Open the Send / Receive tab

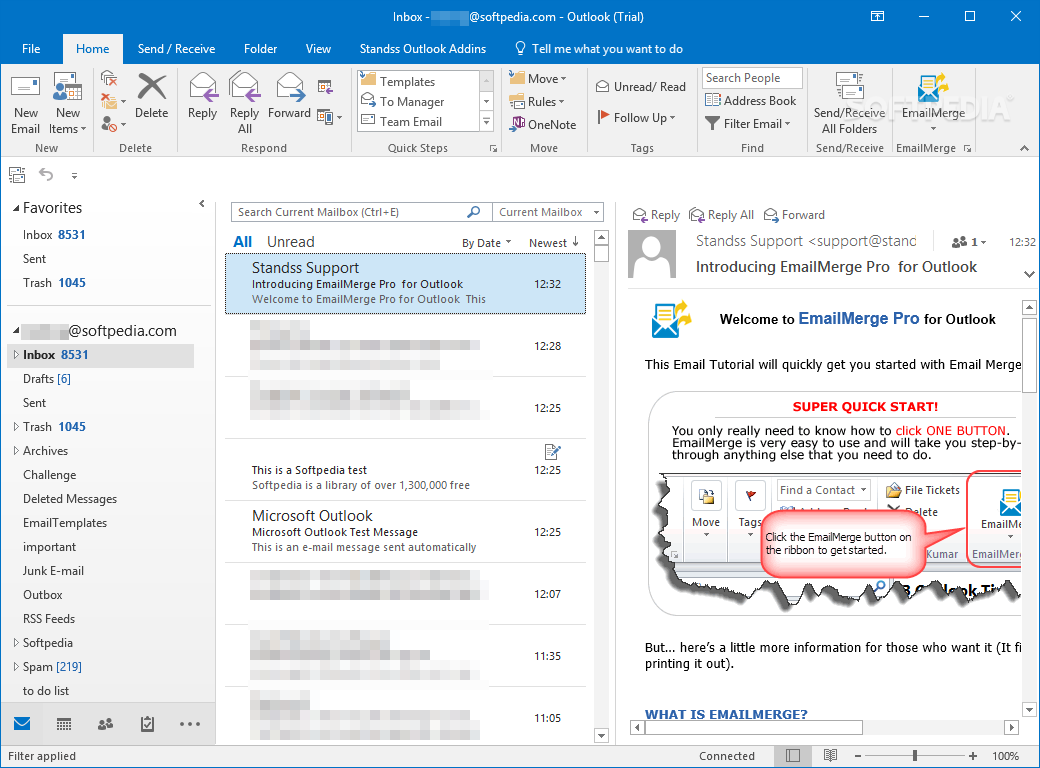pos(176,49)
